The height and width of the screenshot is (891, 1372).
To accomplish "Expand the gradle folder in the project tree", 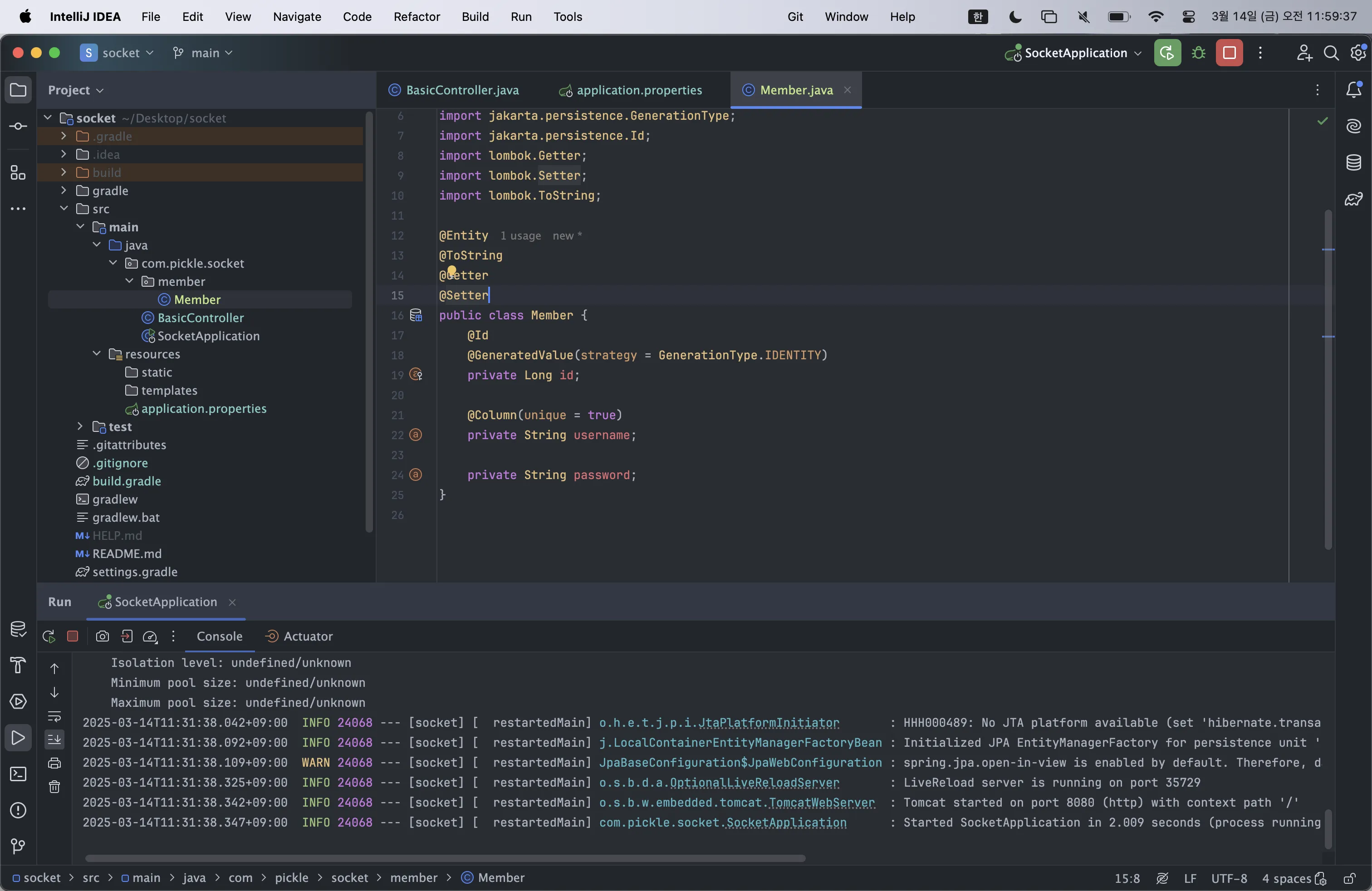I will (x=64, y=191).
